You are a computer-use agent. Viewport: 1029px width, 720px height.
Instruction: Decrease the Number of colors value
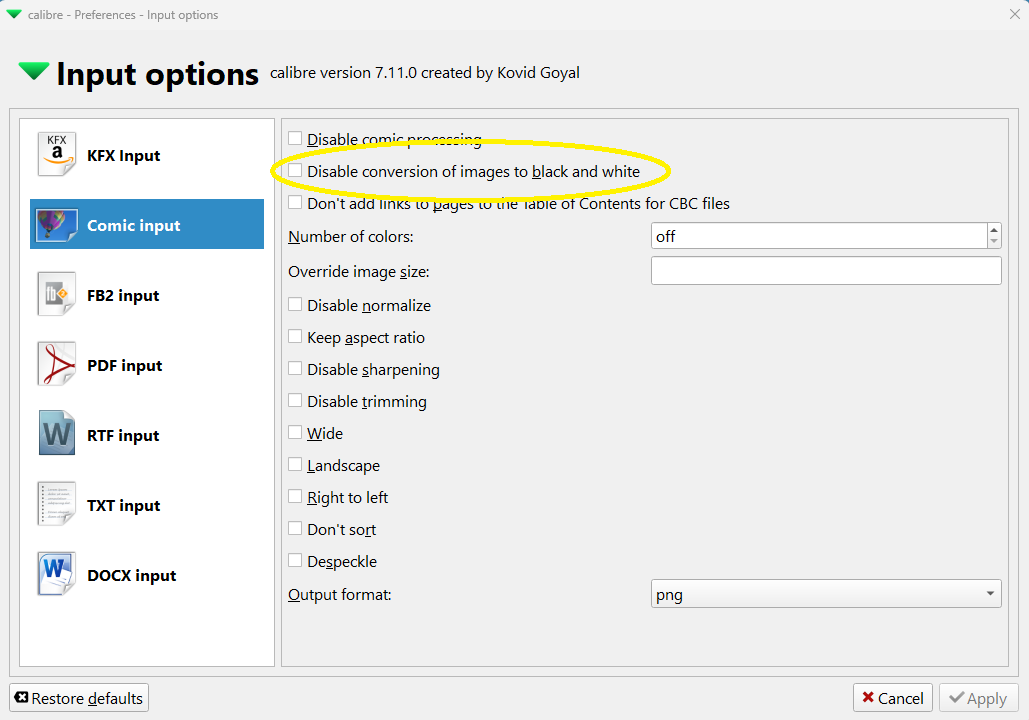(x=993, y=242)
